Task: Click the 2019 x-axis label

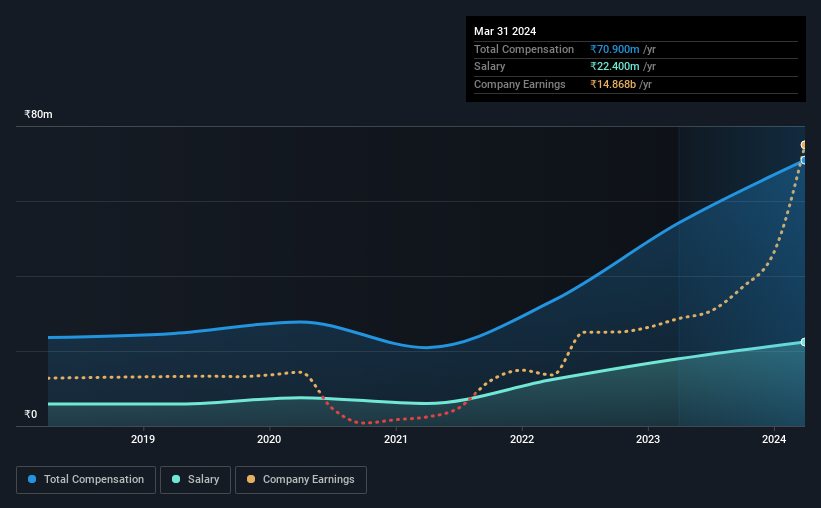Action: (143, 439)
